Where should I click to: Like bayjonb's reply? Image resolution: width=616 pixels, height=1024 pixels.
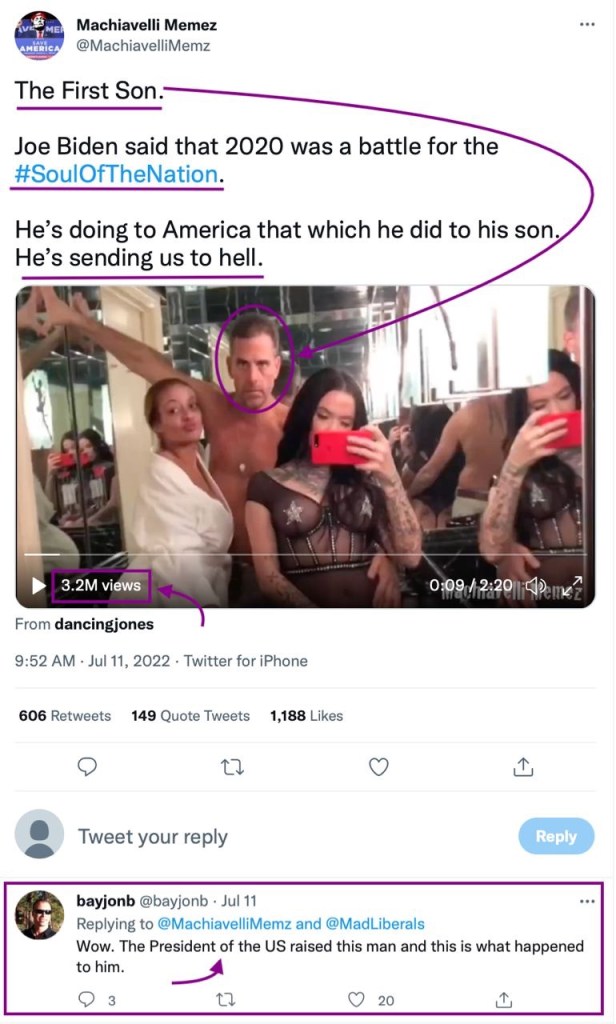(357, 999)
